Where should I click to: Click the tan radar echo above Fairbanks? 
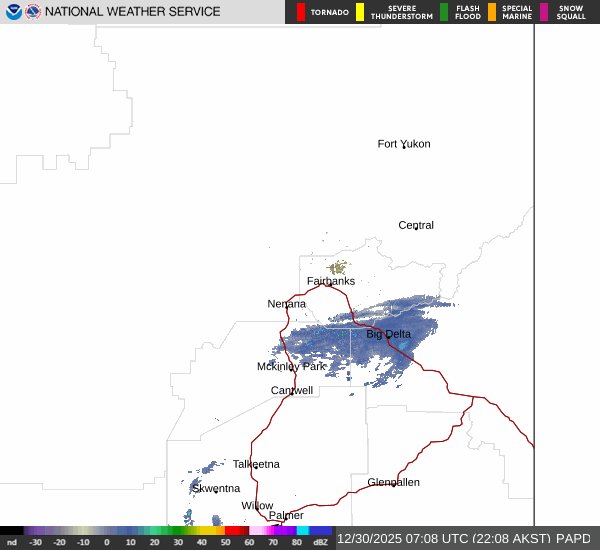click(x=338, y=267)
